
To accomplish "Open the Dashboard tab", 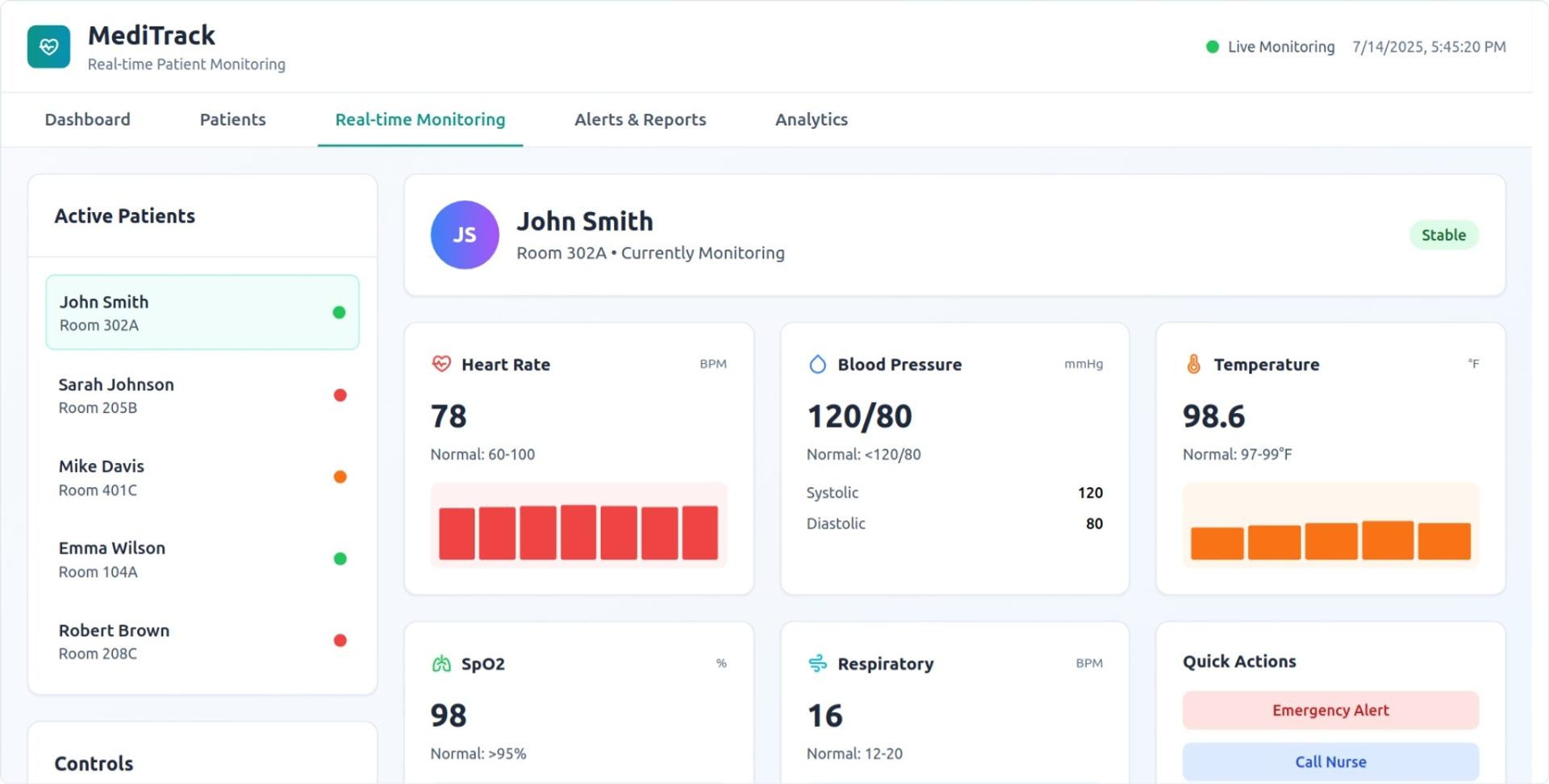I will [87, 119].
